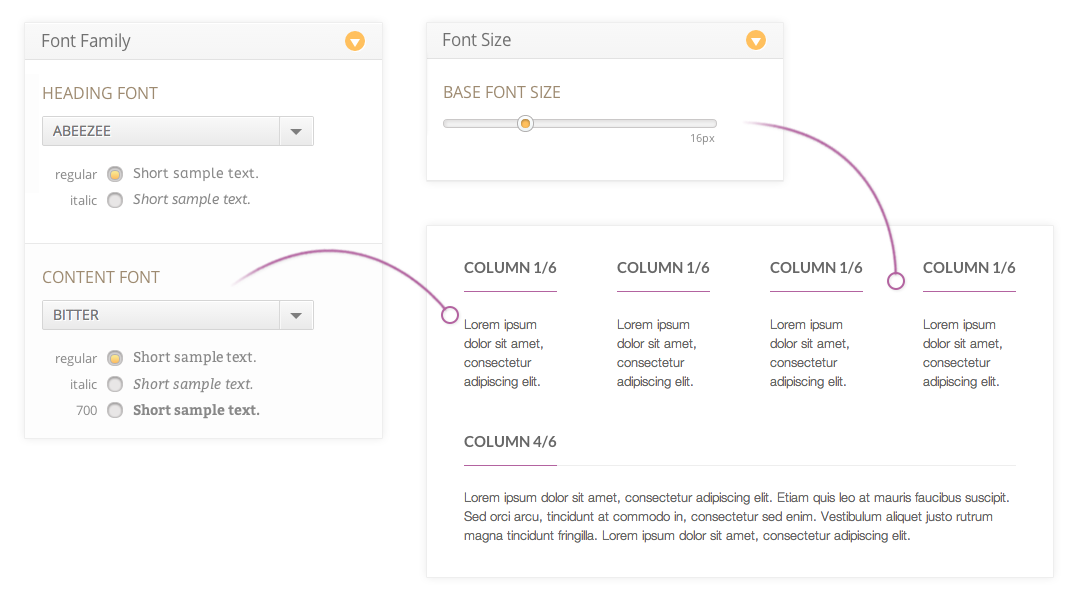This screenshot has height=601, width=1081.
Task: Click the Font Family panel title
Action: point(86,41)
